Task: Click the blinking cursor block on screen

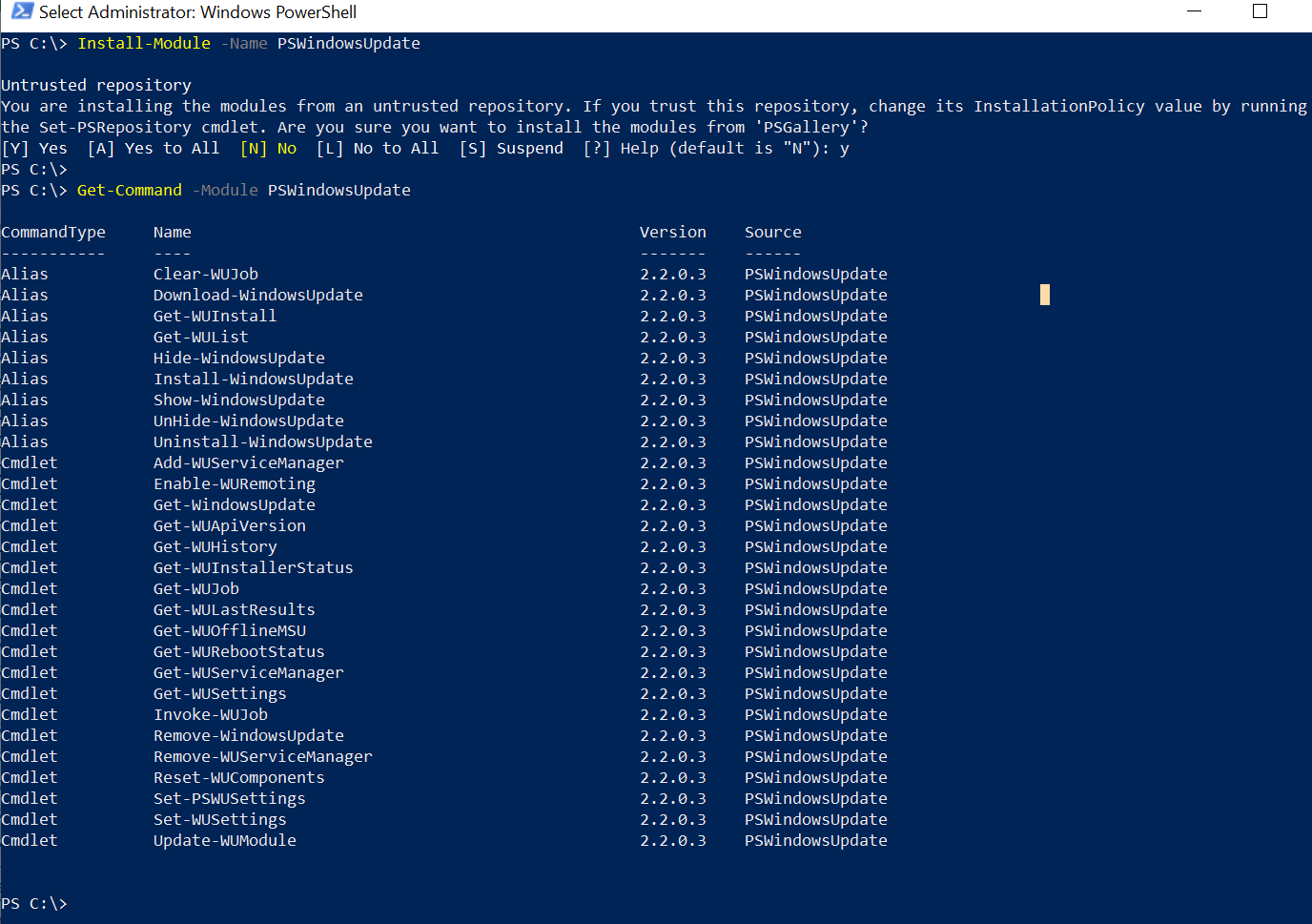Action: (1044, 295)
